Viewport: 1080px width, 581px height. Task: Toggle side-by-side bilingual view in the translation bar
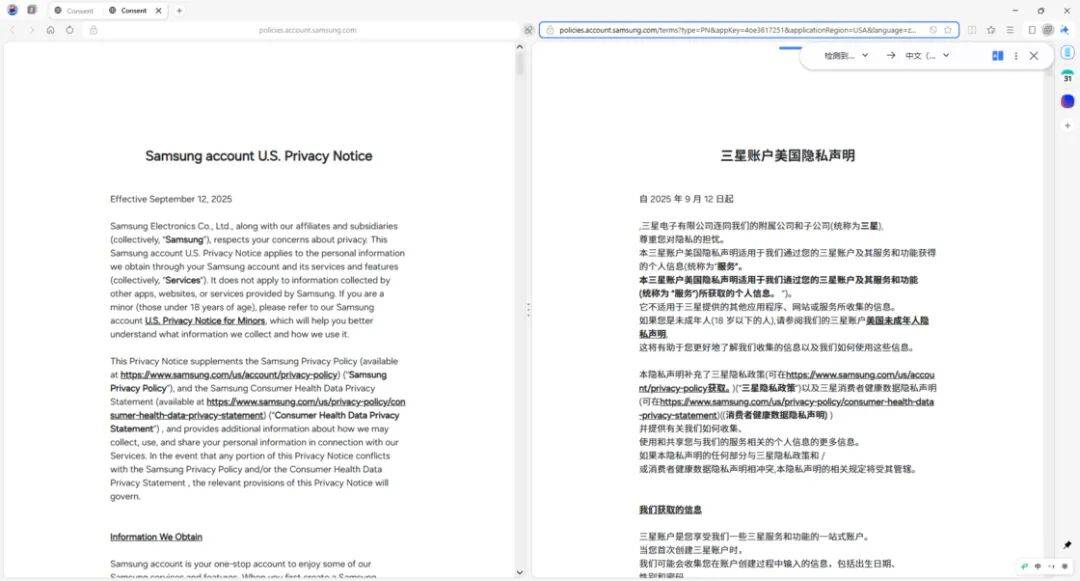997,55
